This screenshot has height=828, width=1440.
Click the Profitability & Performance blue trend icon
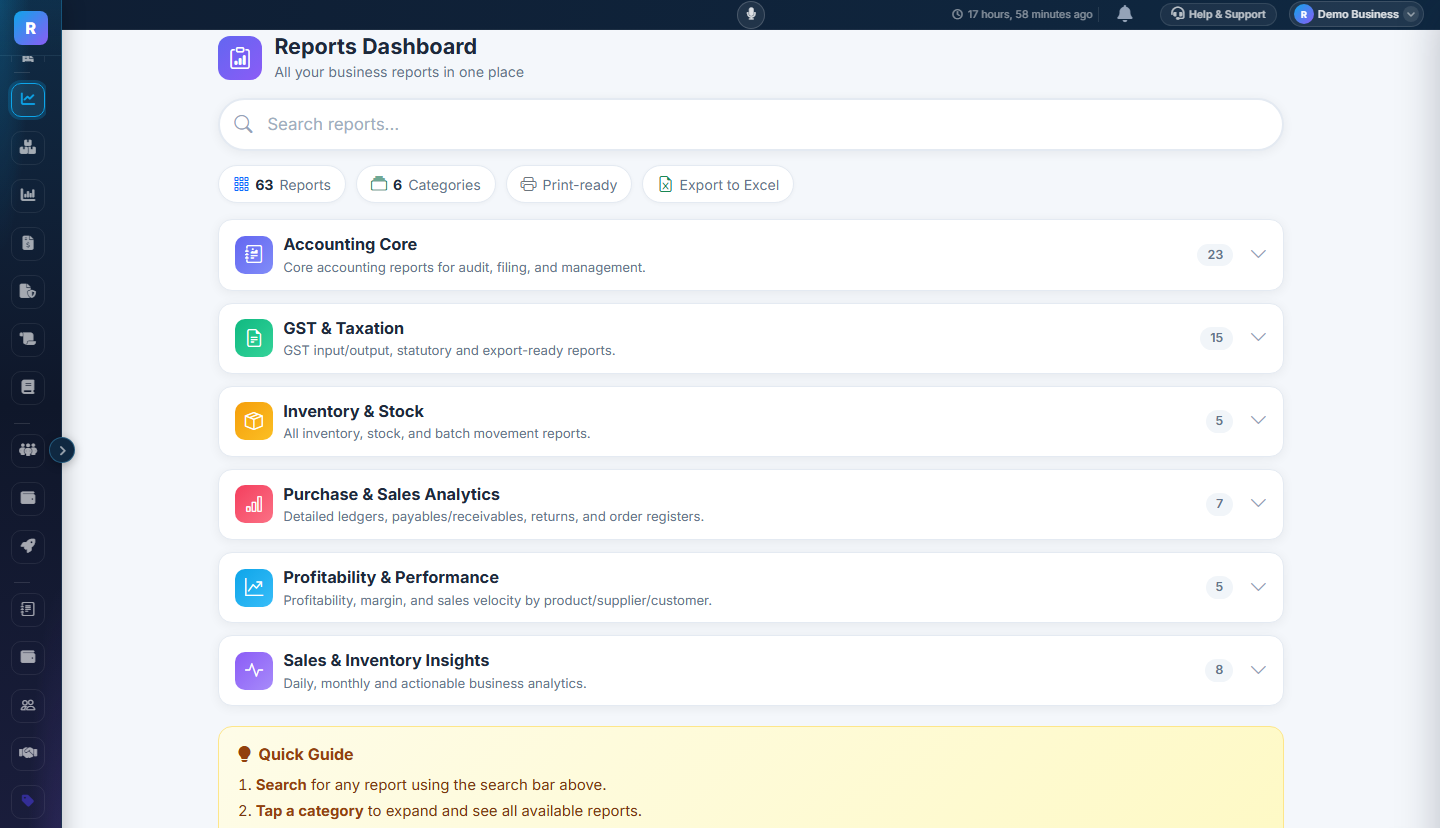click(x=254, y=587)
